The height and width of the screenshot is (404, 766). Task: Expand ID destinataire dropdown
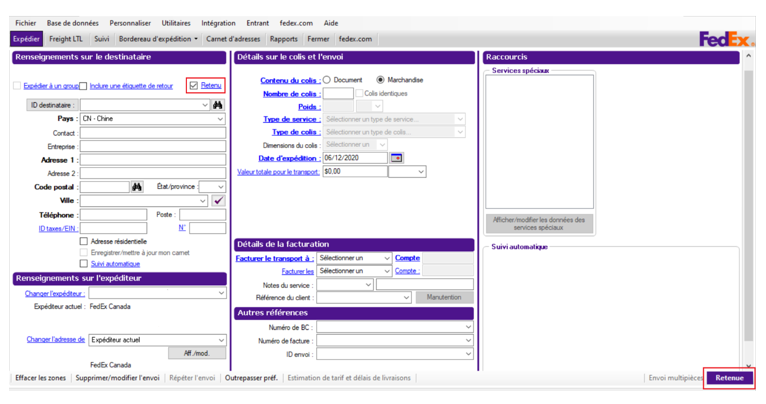(x=205, y=105)
